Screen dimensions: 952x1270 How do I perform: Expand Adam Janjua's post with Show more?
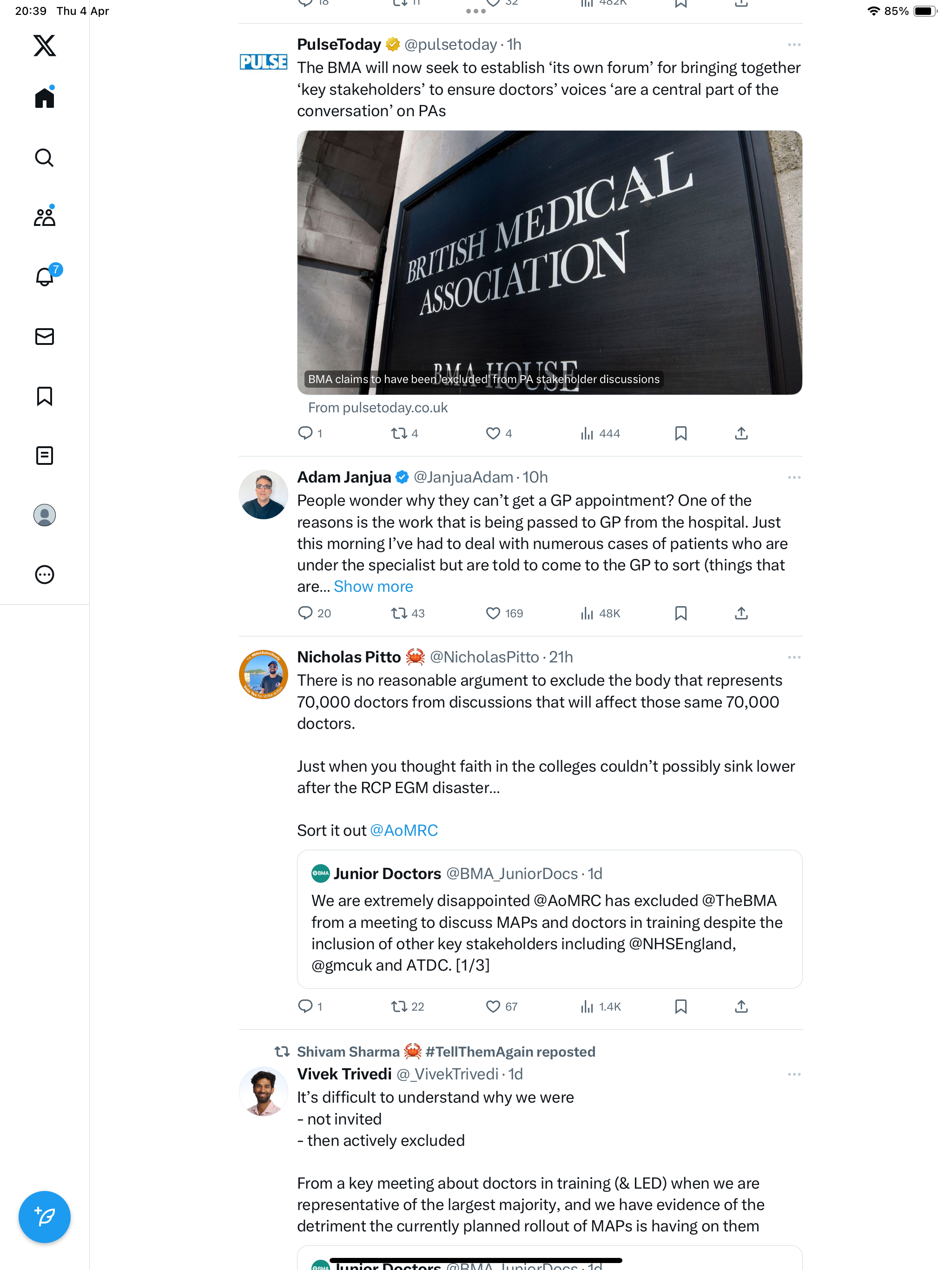[373, 586]
